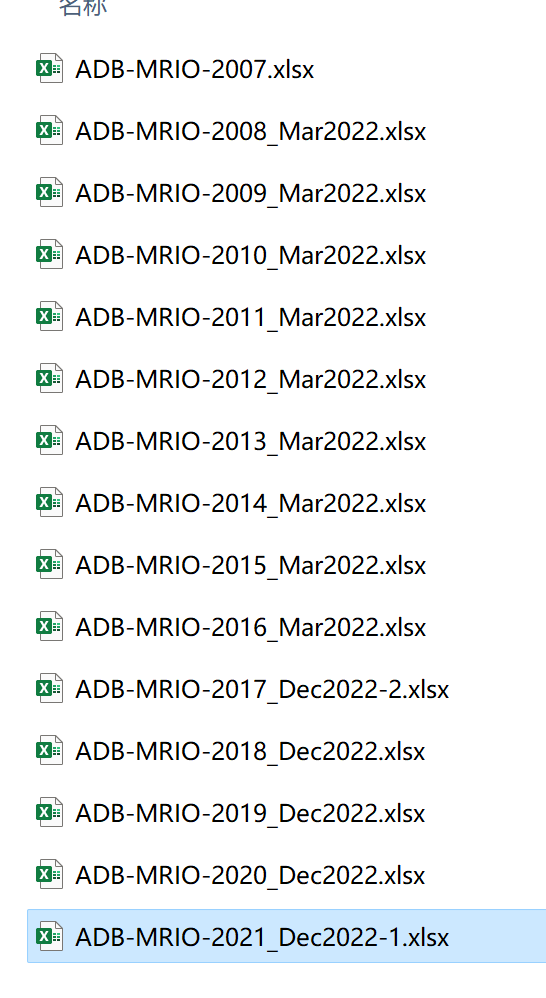Click Excel icon beside ADB-MRIO-2010_Mar2022.xlsx
The height and width of the screenshot is (998, 546).
[49, 255]
